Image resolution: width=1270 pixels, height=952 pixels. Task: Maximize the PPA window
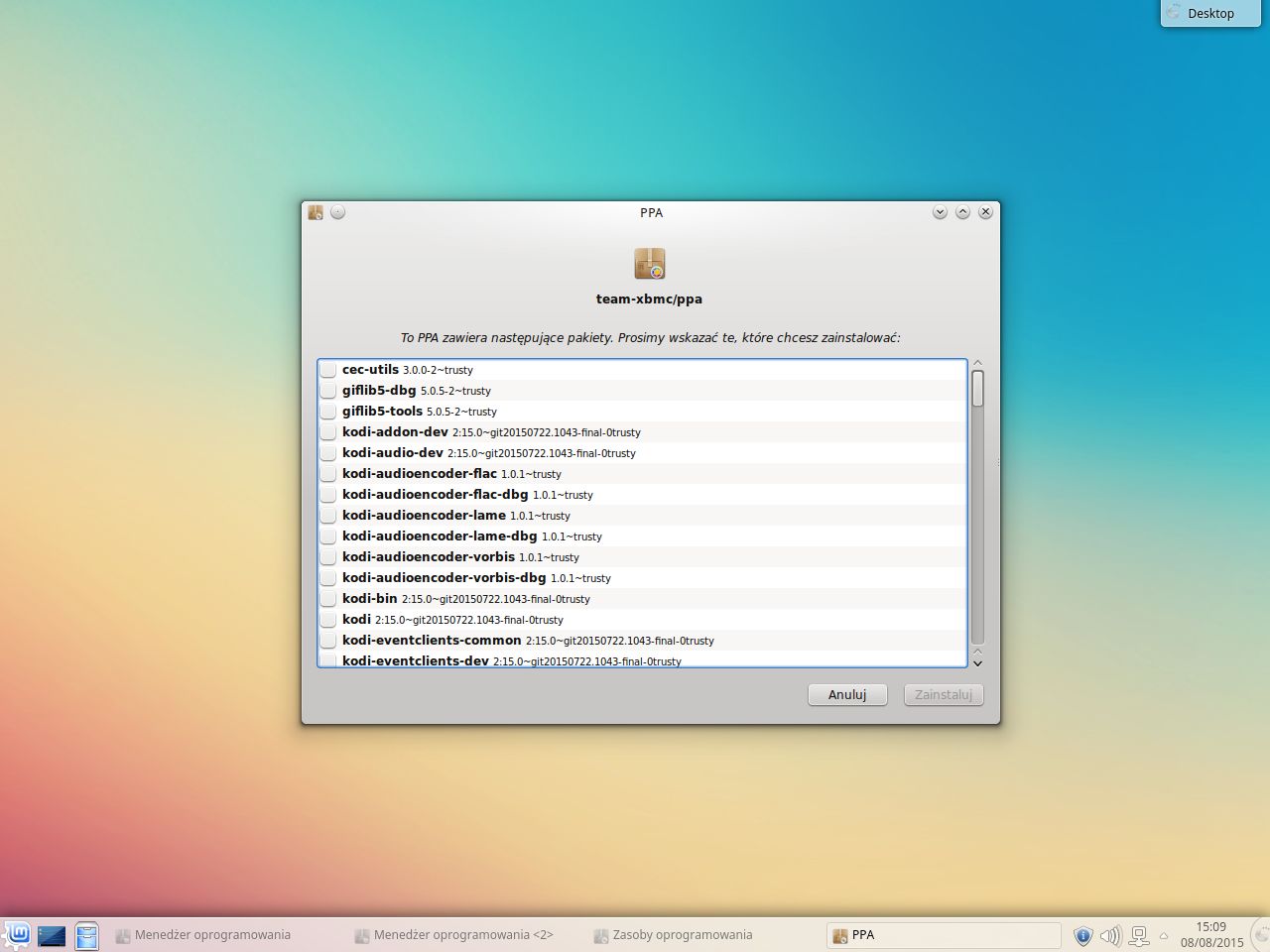(x=962, y=212)
